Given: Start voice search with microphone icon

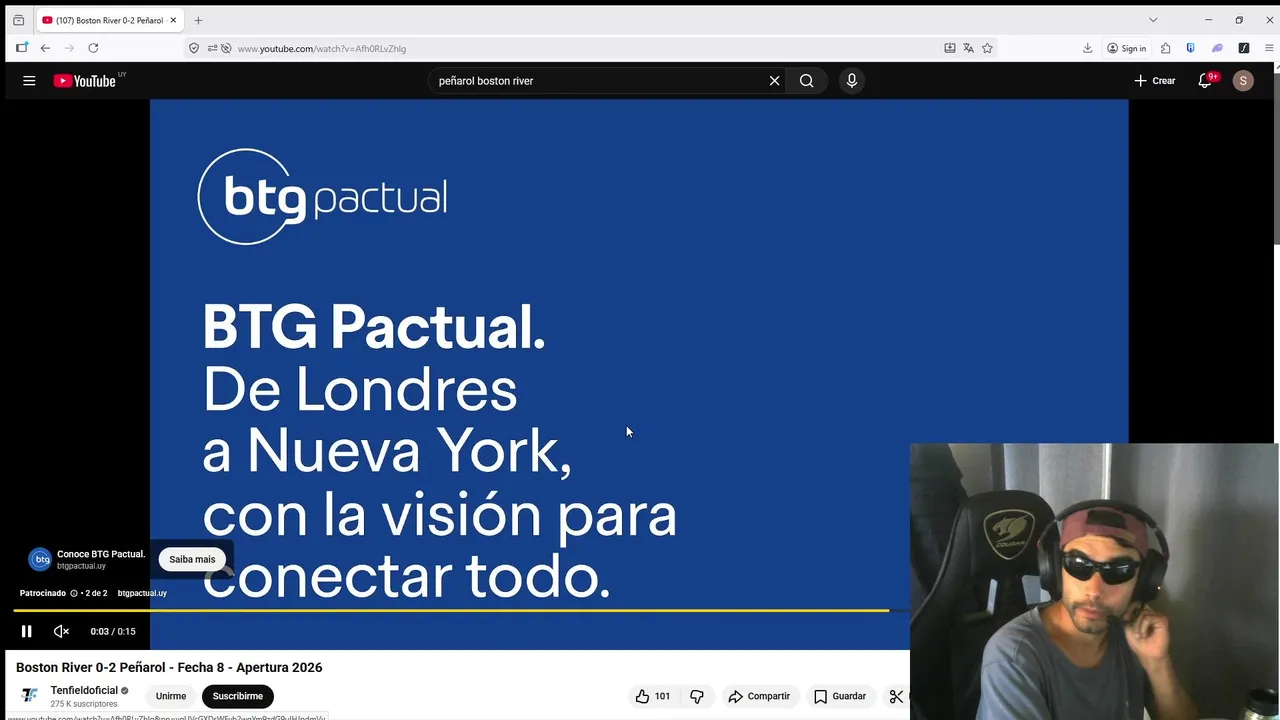Looking at the screenshot, I should coord(852,81).
